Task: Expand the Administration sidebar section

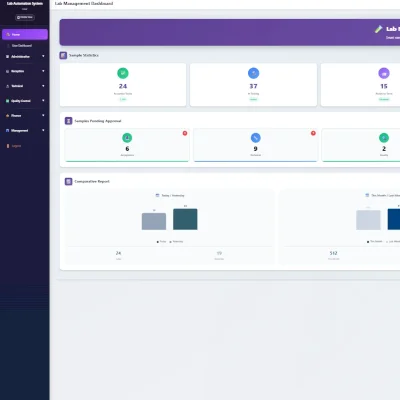Action: pyautogui.click(x=25, y=57)
